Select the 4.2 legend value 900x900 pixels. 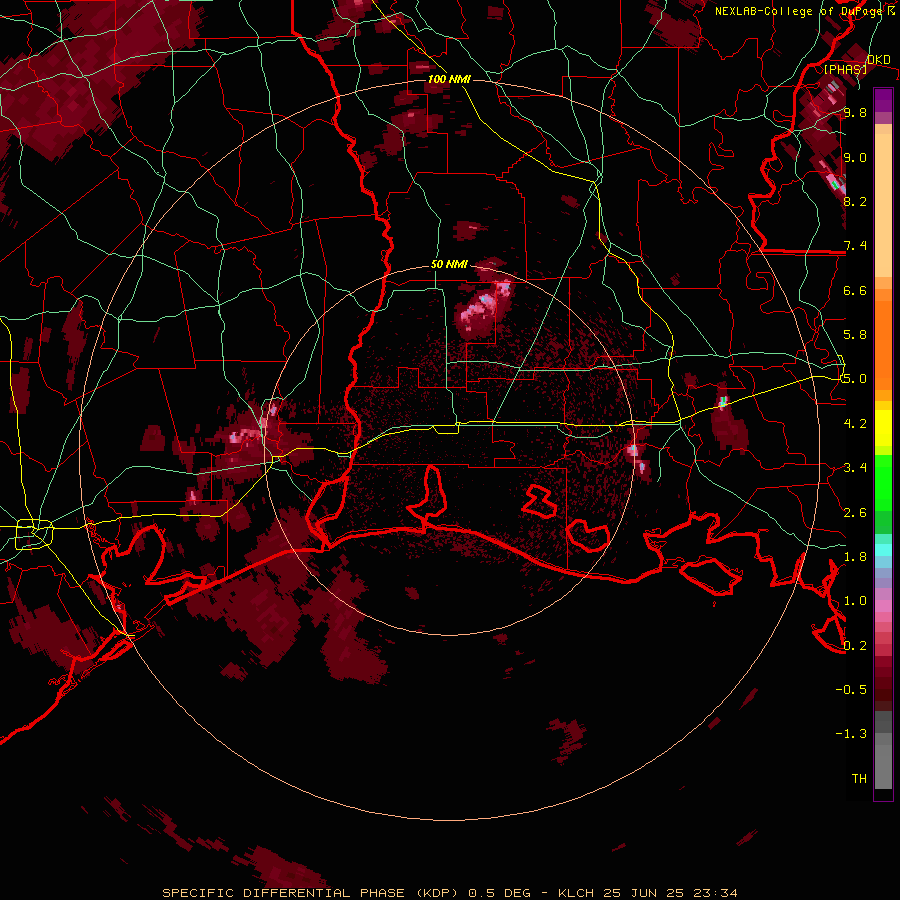pos(855,423)
